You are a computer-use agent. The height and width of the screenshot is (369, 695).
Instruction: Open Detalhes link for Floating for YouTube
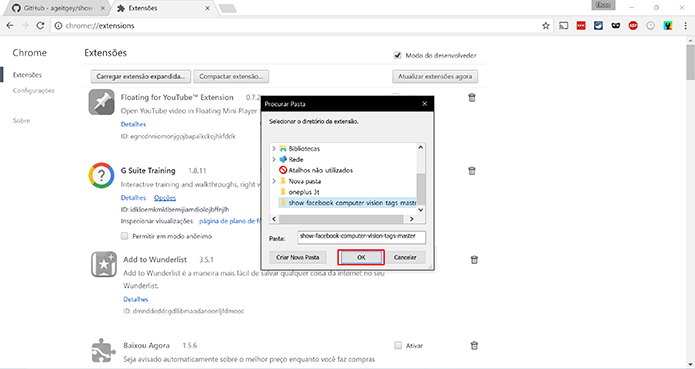pyautogui.click(x=133, y=124)
